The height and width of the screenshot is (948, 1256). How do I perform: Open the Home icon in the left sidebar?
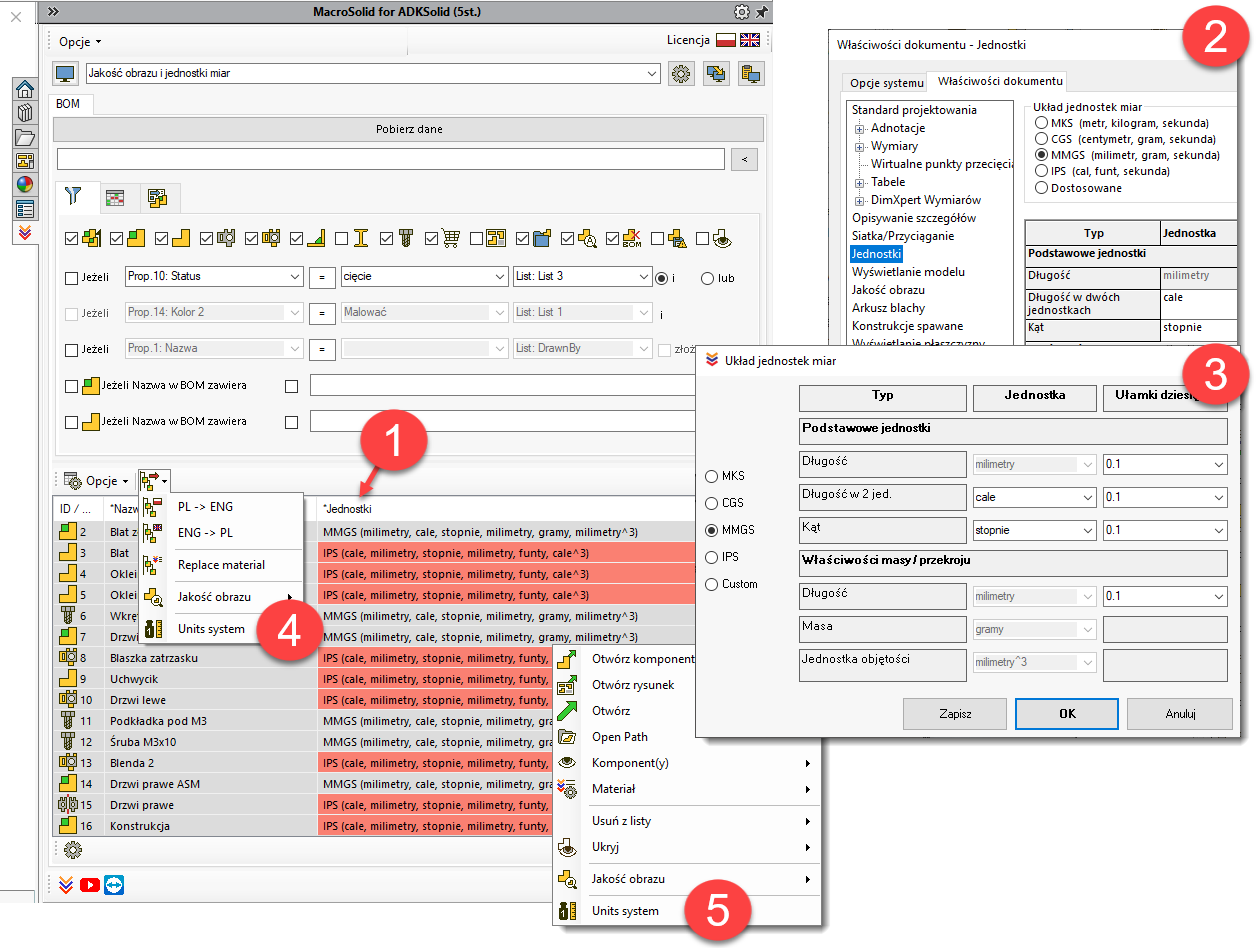point(25,89)
